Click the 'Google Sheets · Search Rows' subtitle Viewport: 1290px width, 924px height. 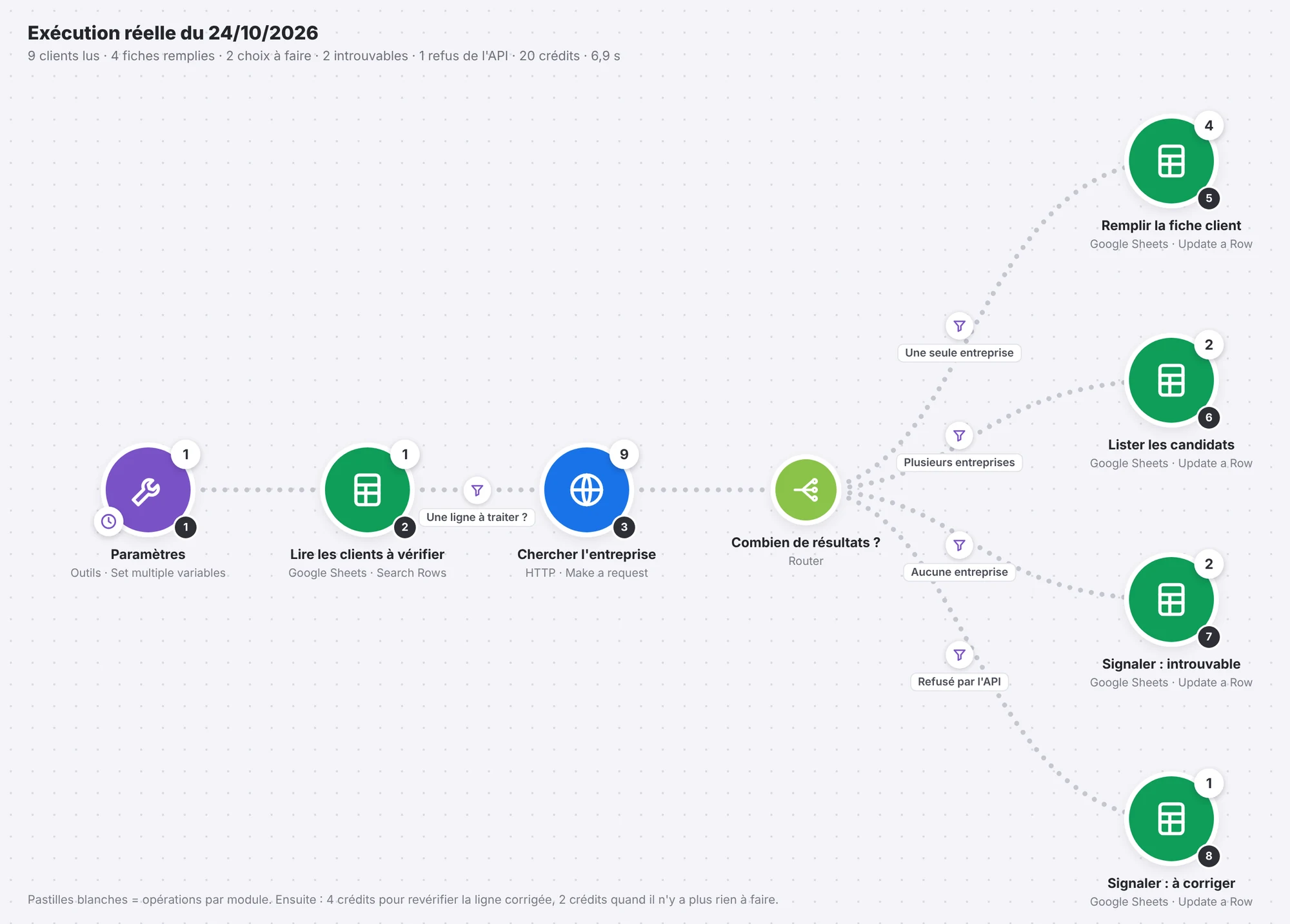click(367, 573)
